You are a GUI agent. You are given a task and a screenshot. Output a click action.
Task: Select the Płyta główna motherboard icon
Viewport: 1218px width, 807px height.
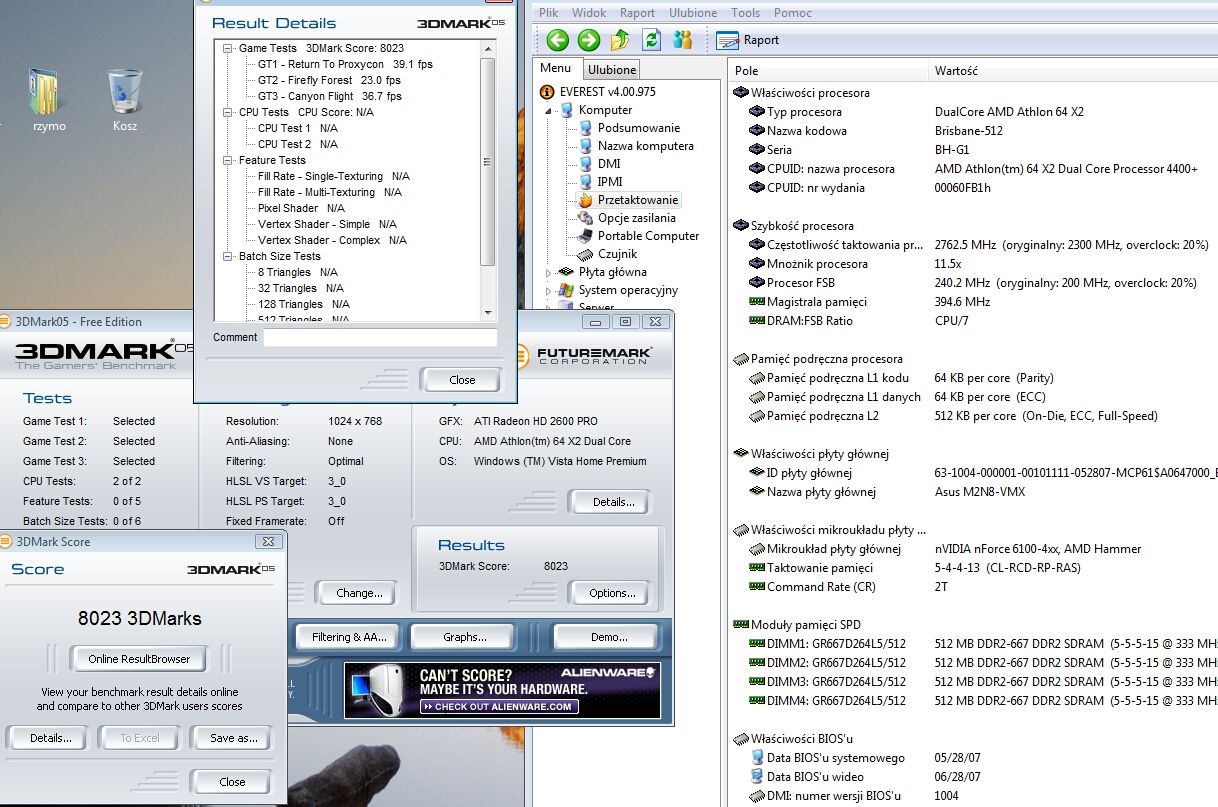(x=567, y=272)
